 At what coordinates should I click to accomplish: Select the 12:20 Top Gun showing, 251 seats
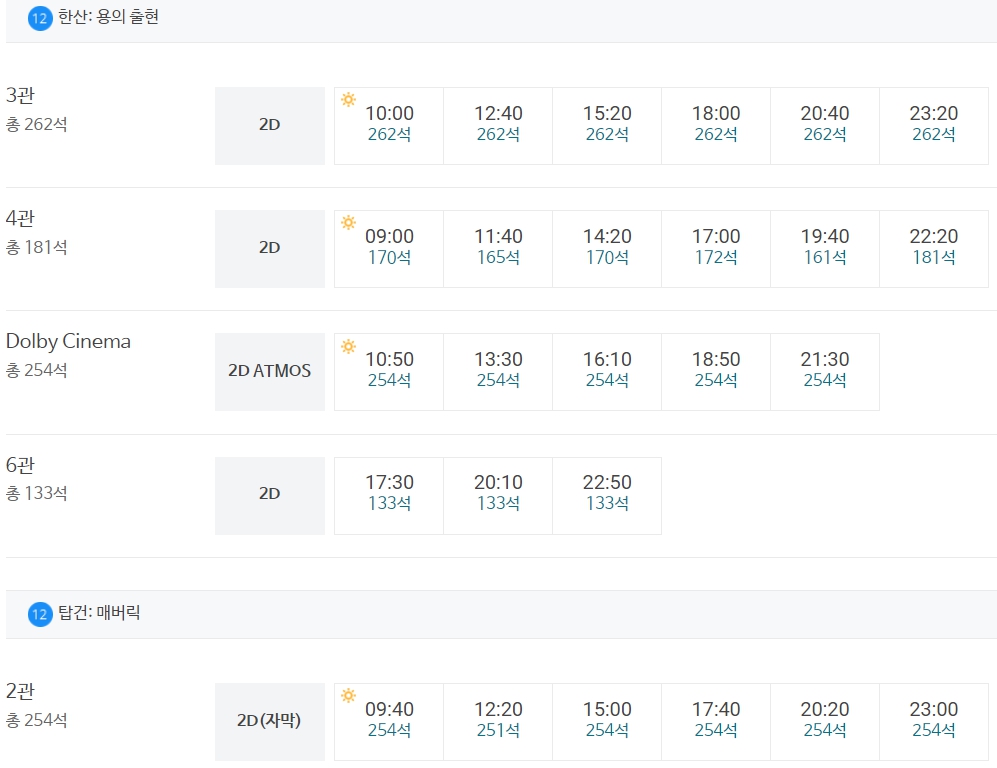tap(498, 722)
